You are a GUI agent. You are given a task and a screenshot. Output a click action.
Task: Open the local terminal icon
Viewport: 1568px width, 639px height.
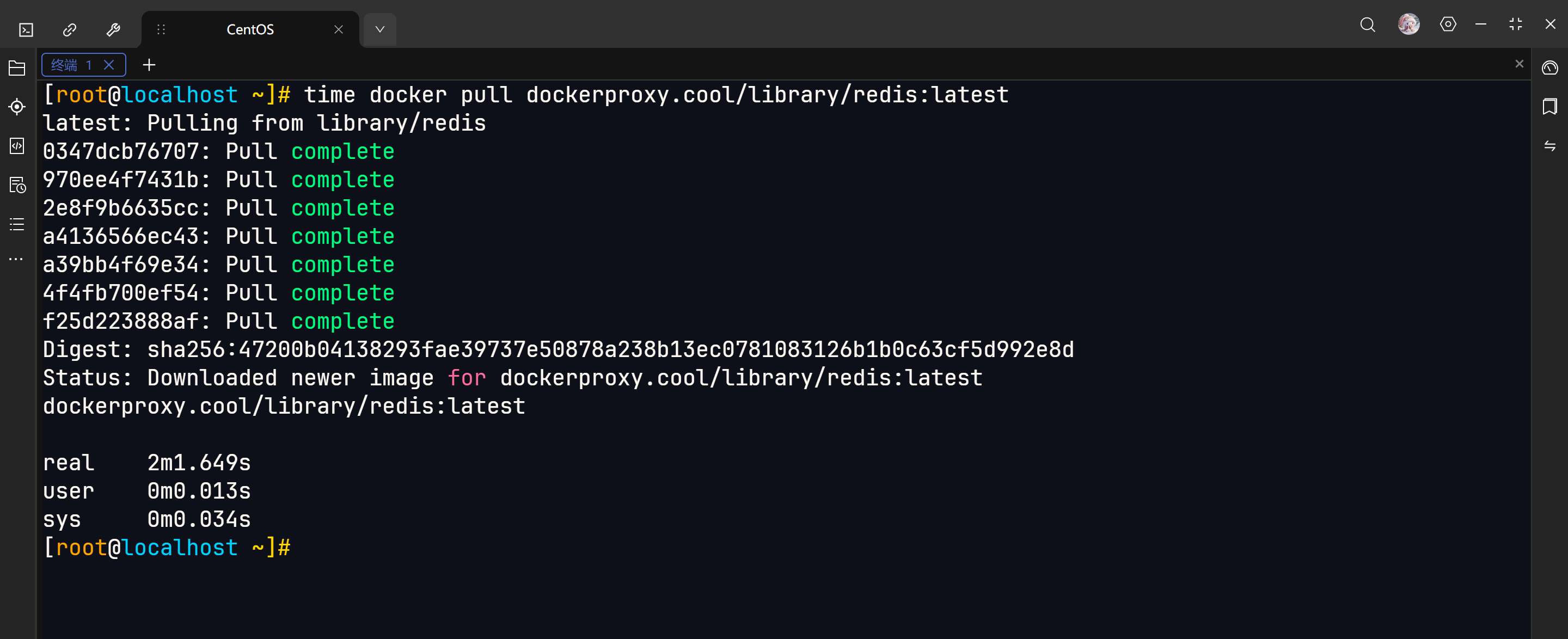pos(25,29)
